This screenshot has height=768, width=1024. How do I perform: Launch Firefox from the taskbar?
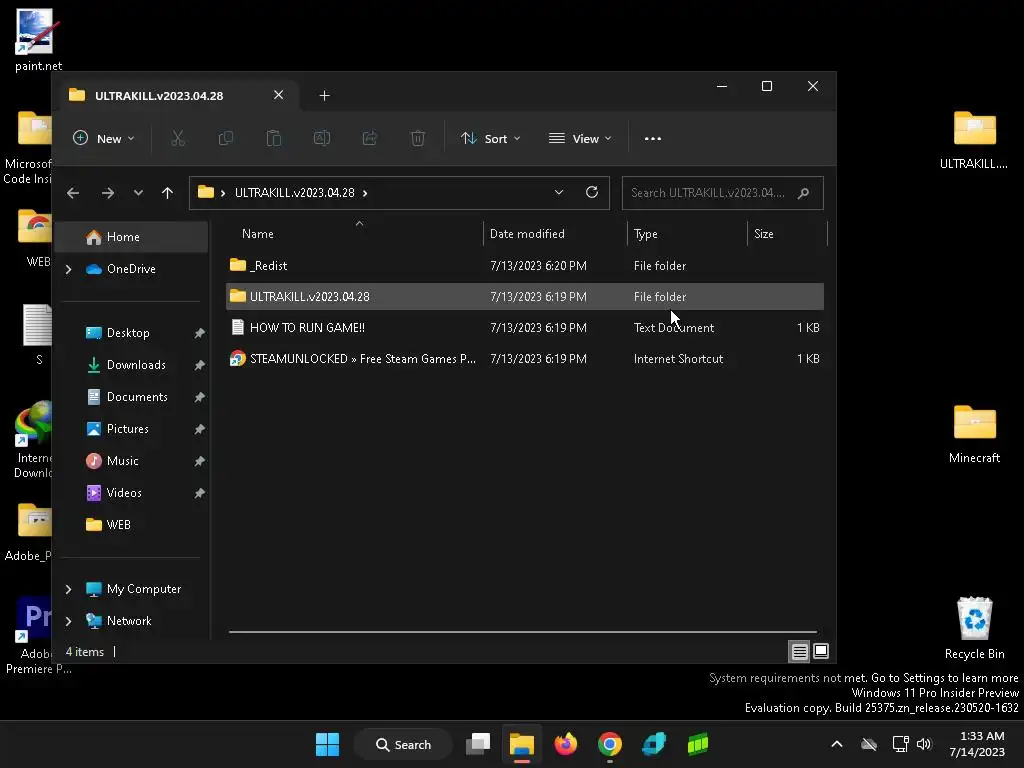pyautogui.click(x=566, y=744)
